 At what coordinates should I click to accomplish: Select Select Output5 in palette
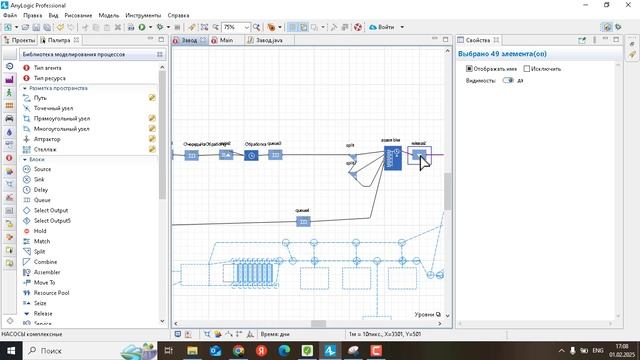52,221
